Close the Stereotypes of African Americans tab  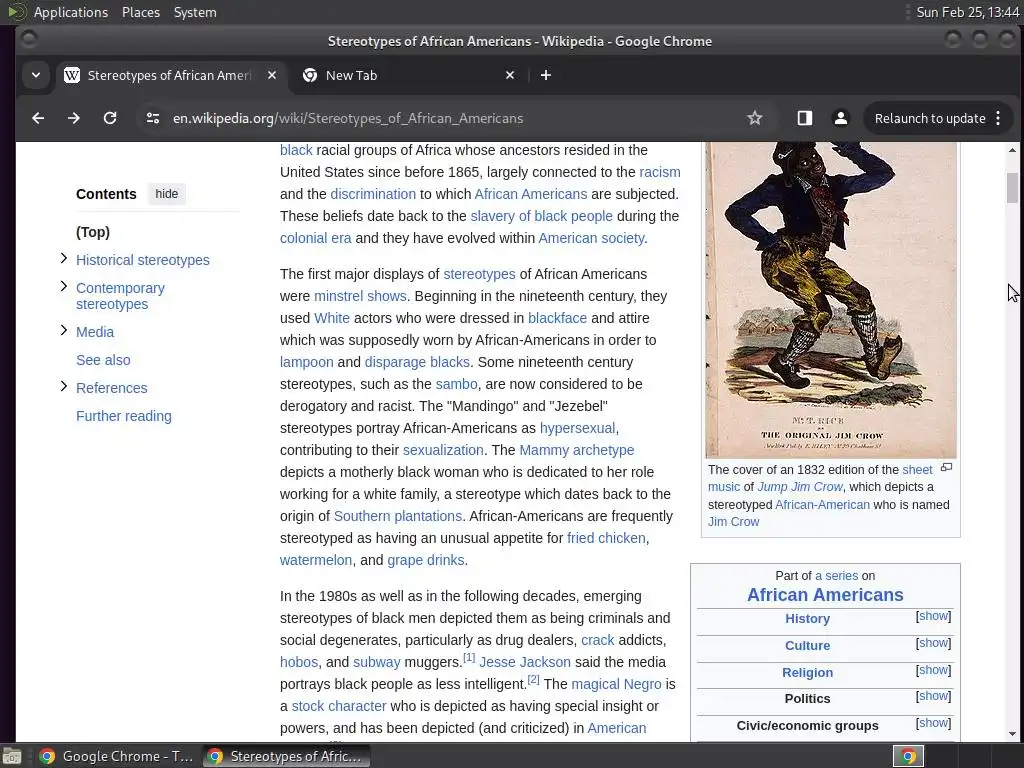tap(272, 75)
